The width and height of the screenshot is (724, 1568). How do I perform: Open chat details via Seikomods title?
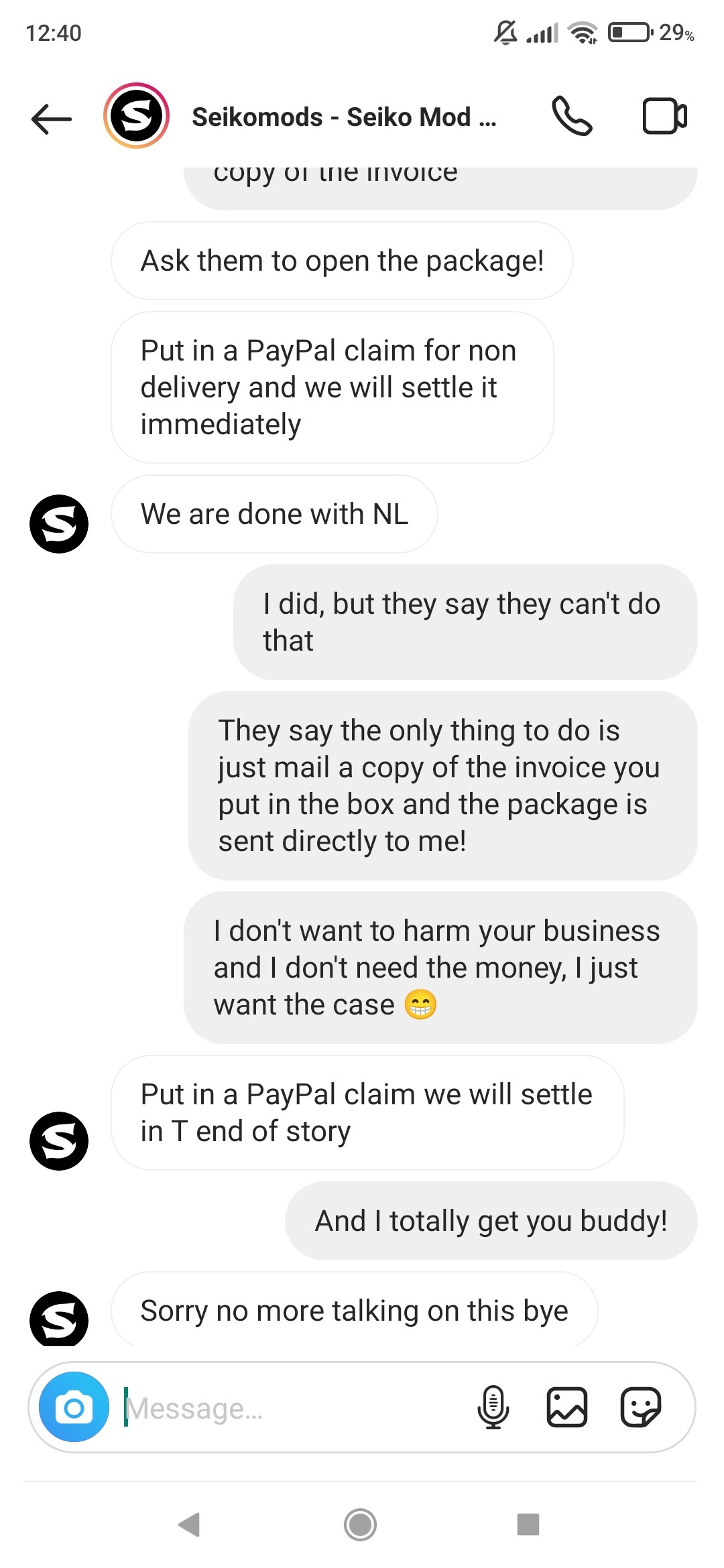[x=344, y=117]
